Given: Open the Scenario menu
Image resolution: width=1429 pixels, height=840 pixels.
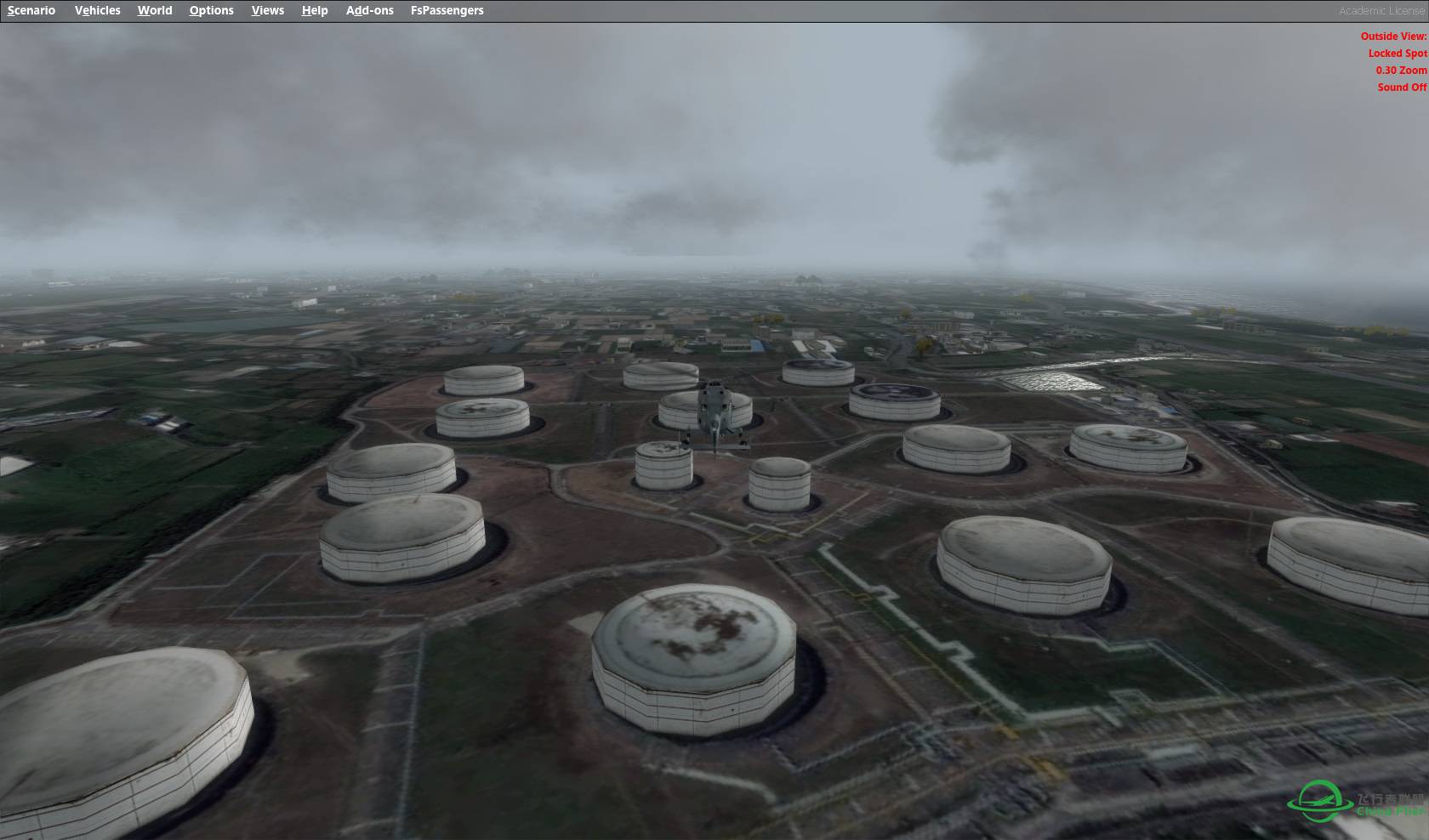Looking at the screenshot, I should point(31,10).
